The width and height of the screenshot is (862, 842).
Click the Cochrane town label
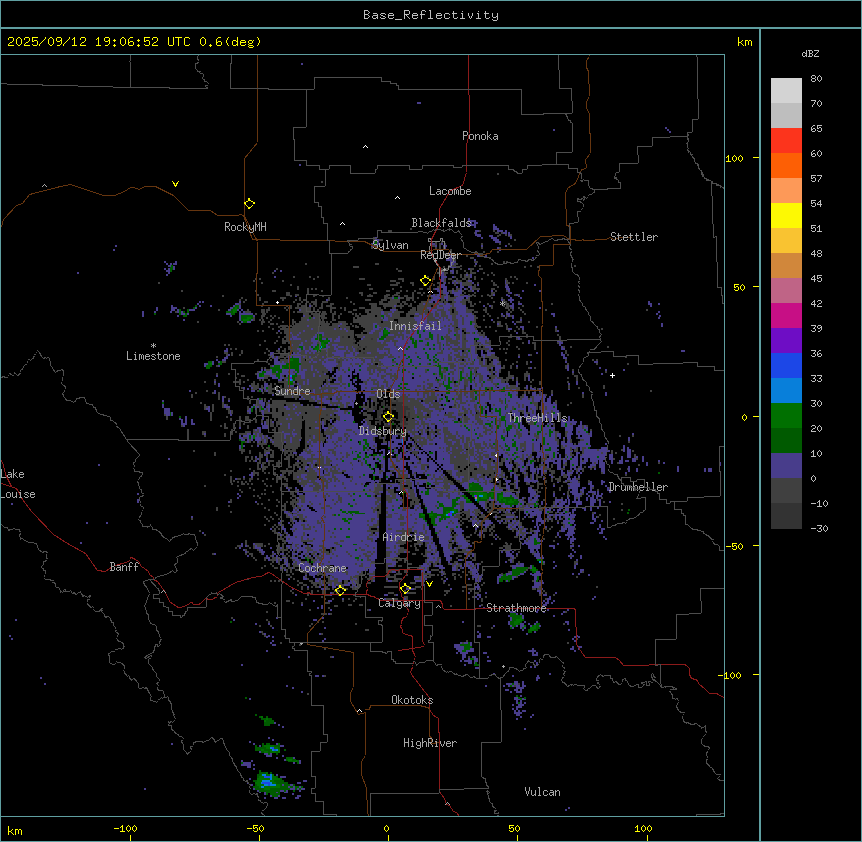click(x=322, y=568)
